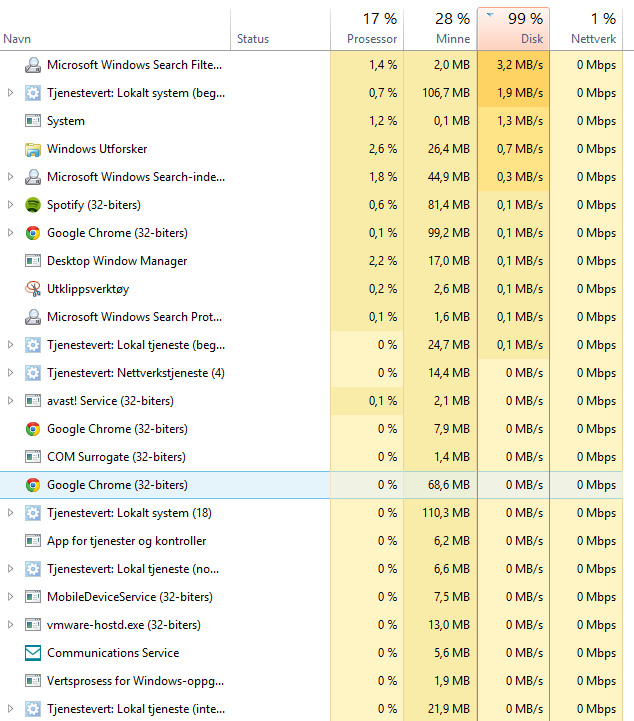Click the App for tjenester og kontroller icon
Viewport: 634px width, 721px height.
click(33, 541)
